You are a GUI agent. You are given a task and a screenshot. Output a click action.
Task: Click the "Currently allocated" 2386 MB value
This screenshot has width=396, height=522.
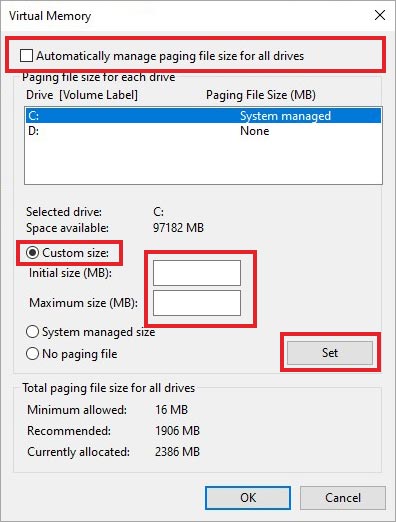point(177,452)
